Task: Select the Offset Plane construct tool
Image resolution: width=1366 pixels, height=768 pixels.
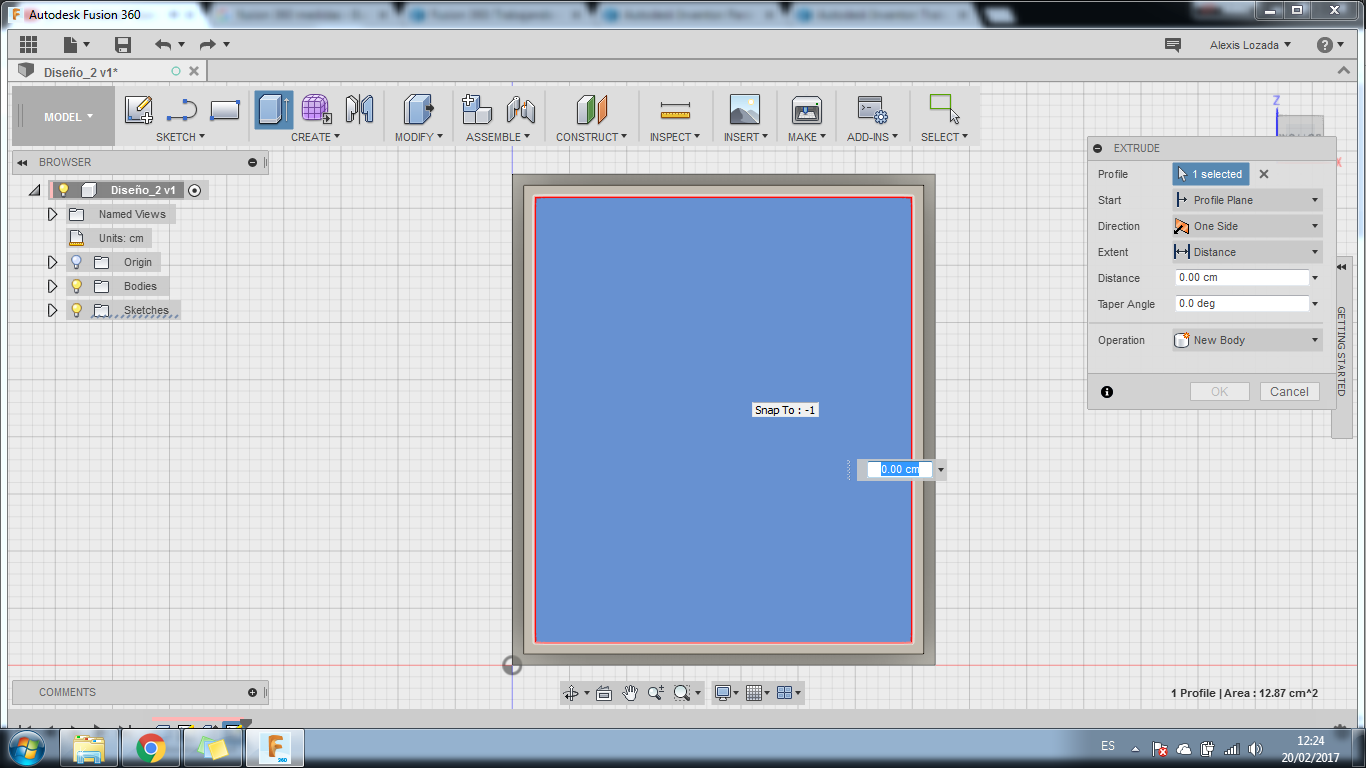Action: pos(592,110)
